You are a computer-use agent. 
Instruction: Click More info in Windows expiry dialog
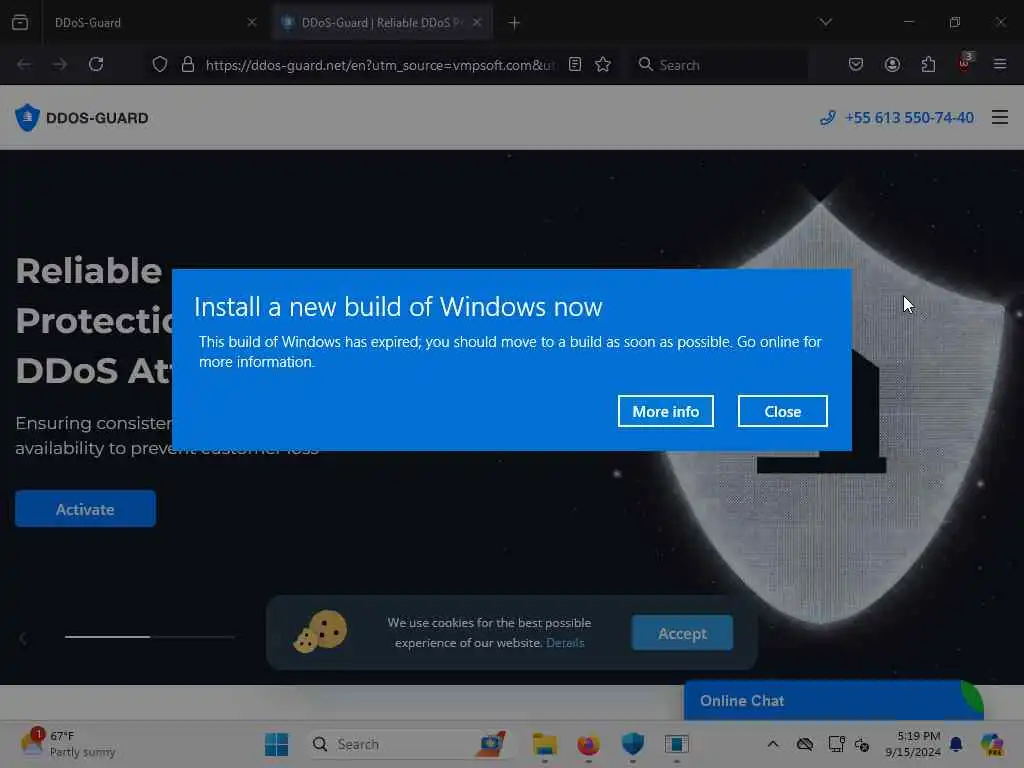[x=665, y=411]
